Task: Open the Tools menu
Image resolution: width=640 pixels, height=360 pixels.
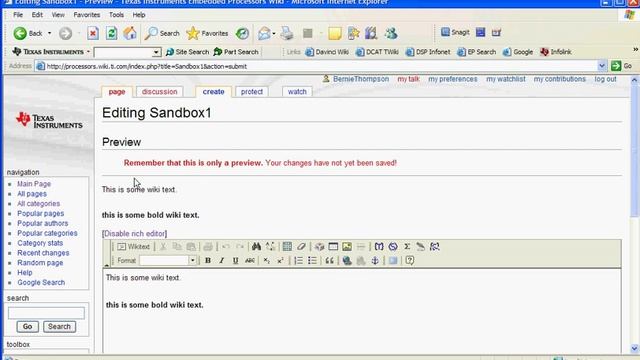Action: [x=116, y=15]
